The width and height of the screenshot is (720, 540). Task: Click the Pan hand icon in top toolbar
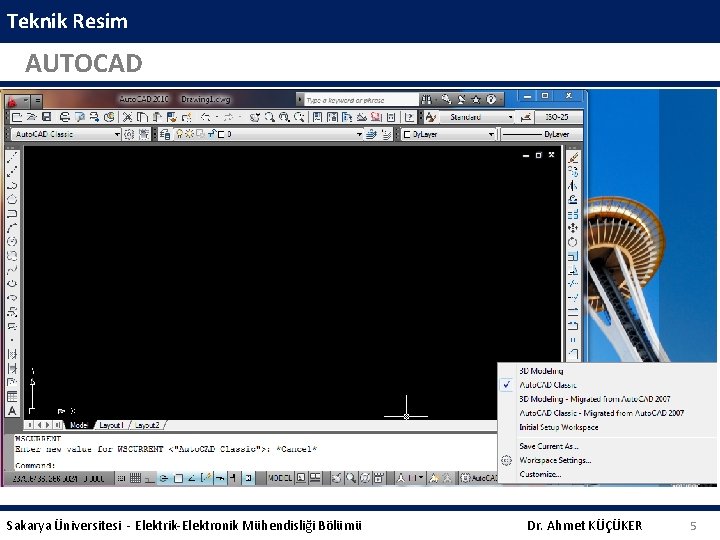(x=255, y=118)
